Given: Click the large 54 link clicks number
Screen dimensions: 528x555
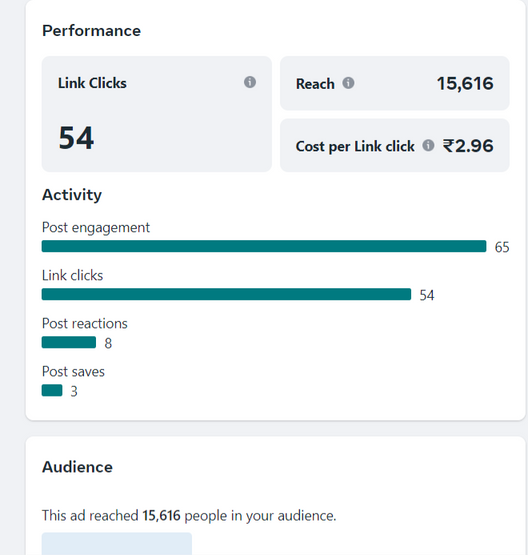Looking at the screenshot, I should click(x=76, y=138).
